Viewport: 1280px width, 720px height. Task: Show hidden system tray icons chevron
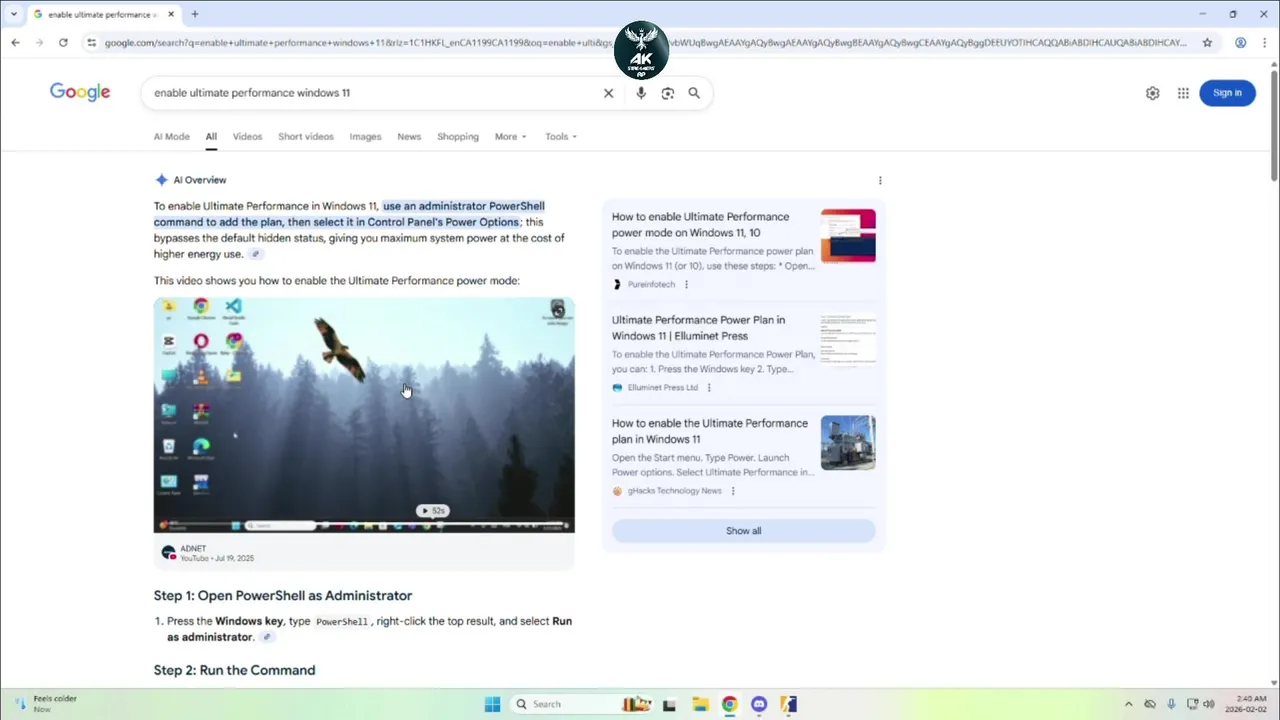[x=1129, y=704]
